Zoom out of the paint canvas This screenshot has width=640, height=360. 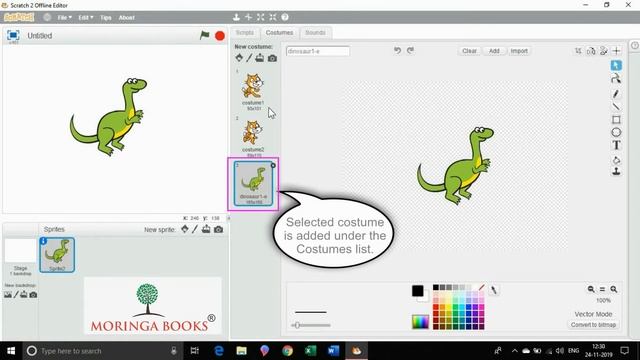[x=591, y=289]
